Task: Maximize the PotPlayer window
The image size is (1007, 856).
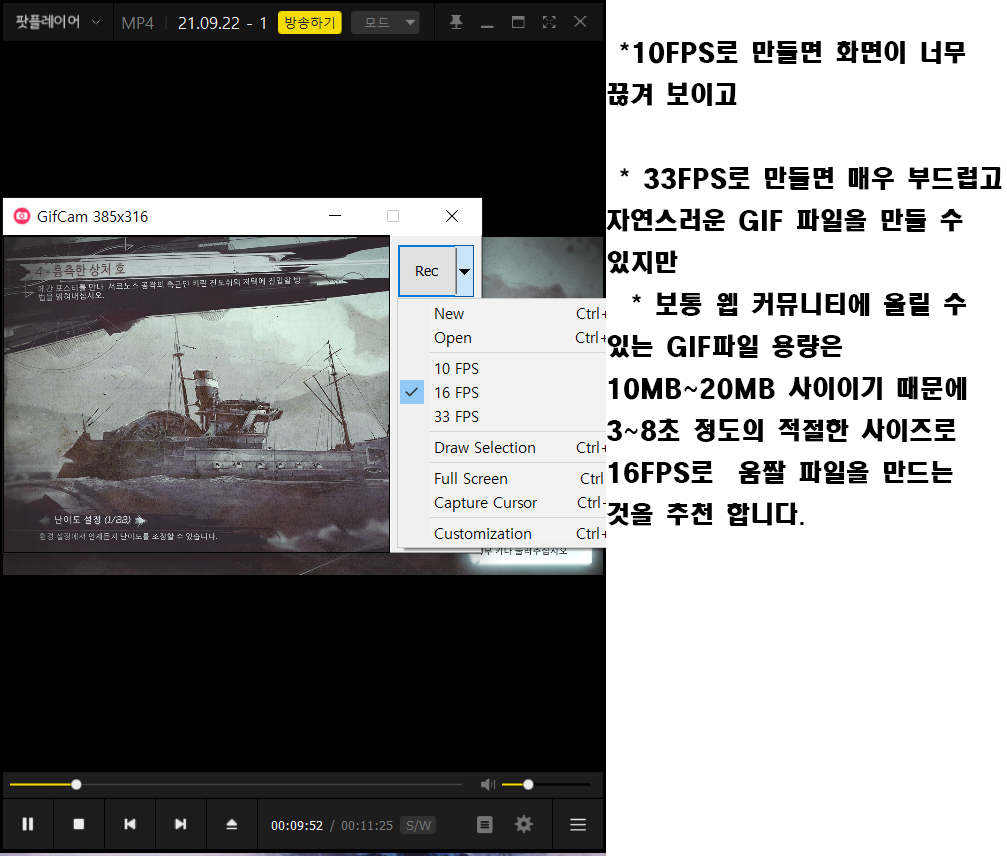Action: [518, 22]
